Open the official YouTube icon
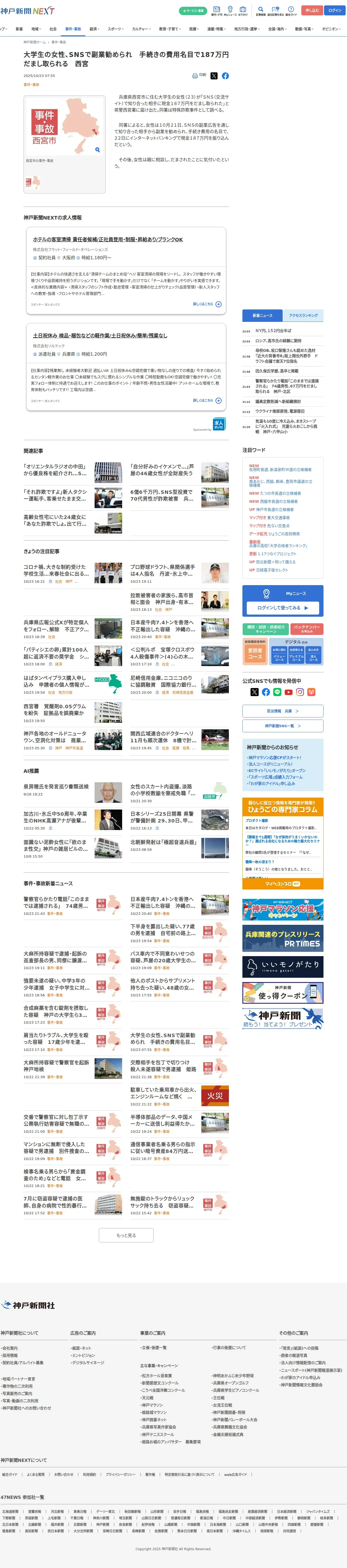347x1568 pixels. pyautogui.click(x=289, y=692)
